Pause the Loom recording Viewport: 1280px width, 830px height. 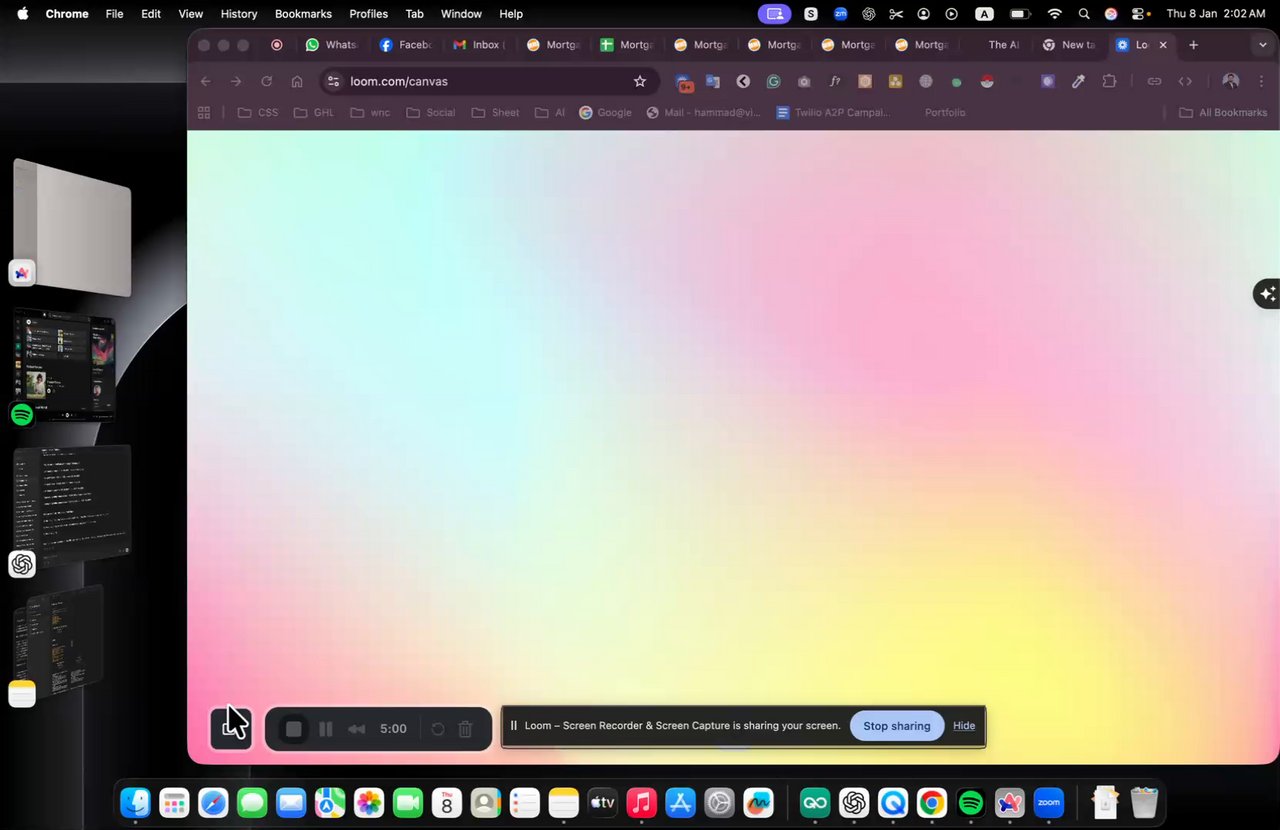coord(325,729)
